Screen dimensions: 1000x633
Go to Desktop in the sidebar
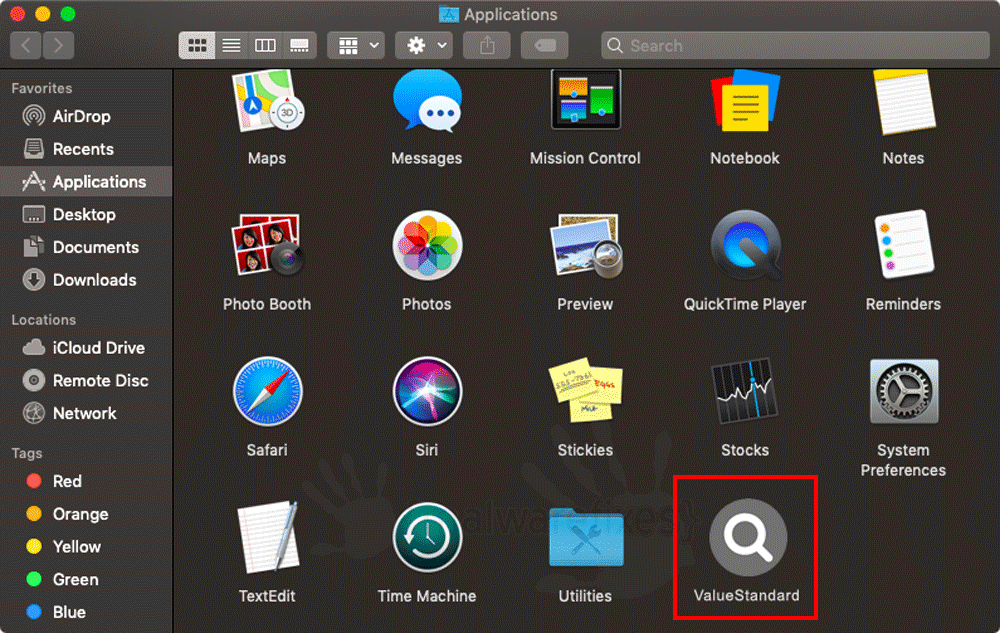[x=86, y=215]
